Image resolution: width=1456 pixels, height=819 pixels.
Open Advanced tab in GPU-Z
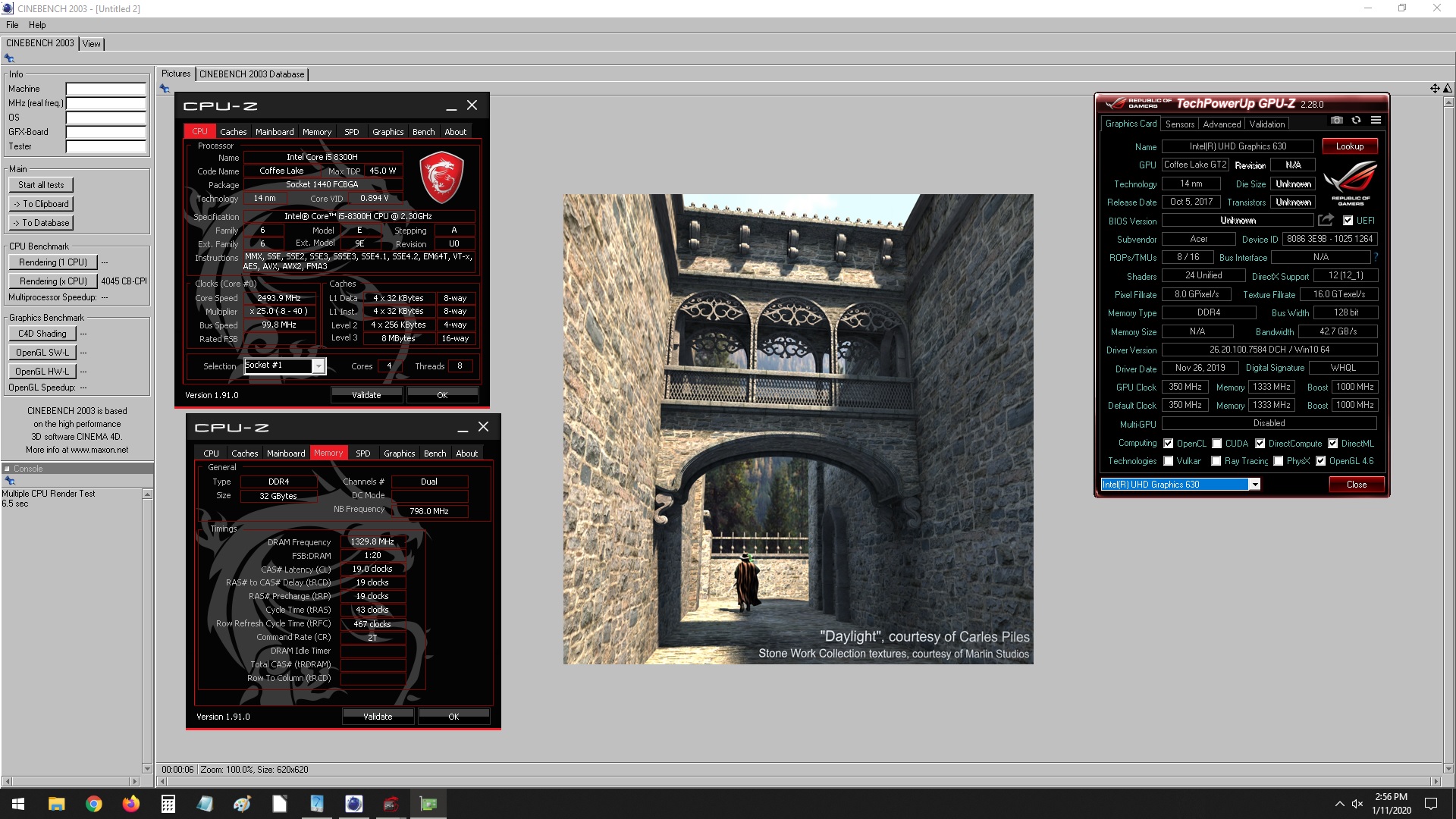tap(1222, 124)
